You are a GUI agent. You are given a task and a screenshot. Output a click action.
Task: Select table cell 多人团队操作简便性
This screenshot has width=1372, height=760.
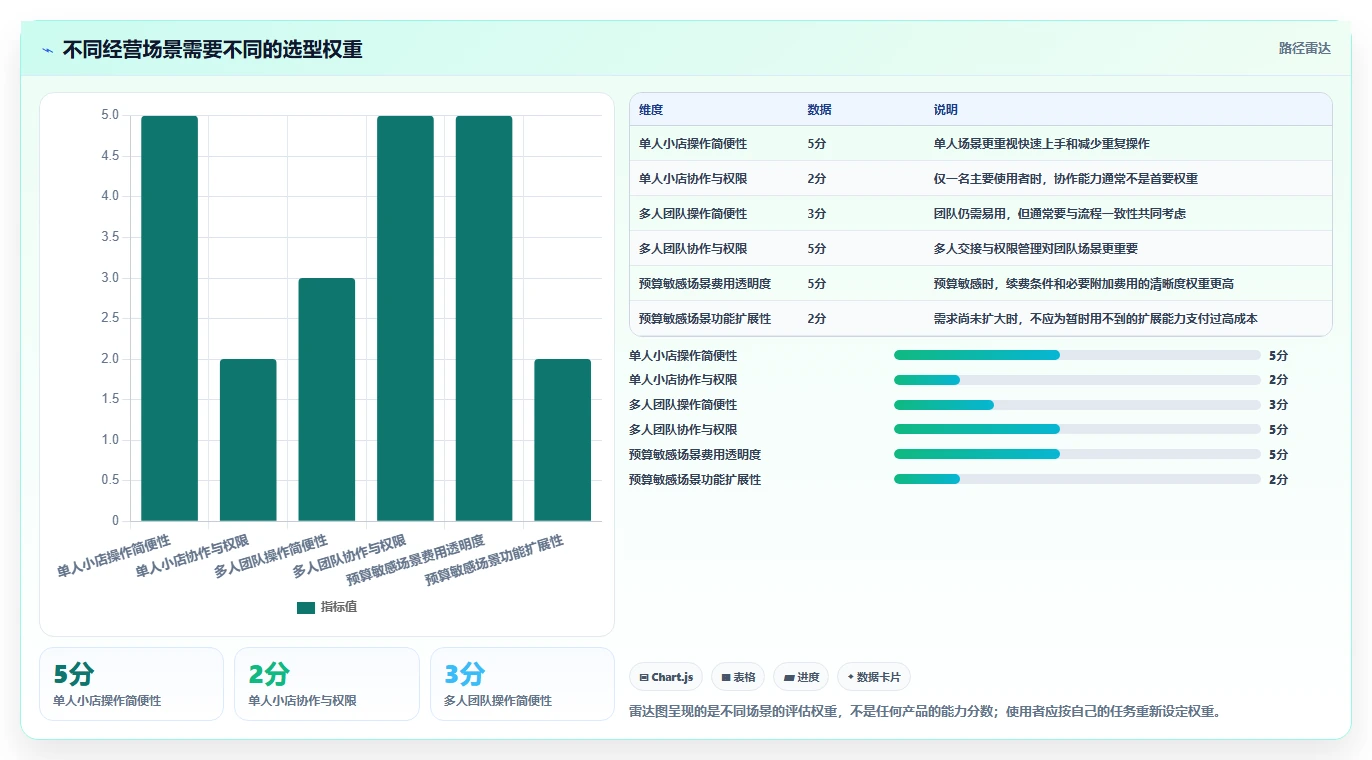tap(693, 214)
